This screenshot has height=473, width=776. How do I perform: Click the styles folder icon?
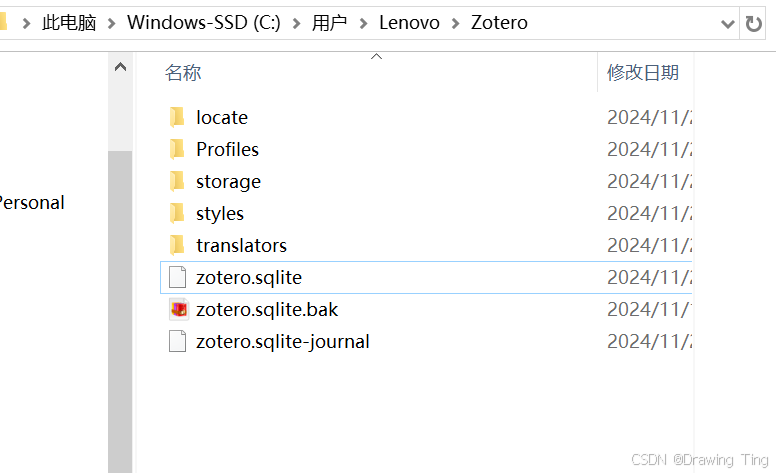point(177,214)
